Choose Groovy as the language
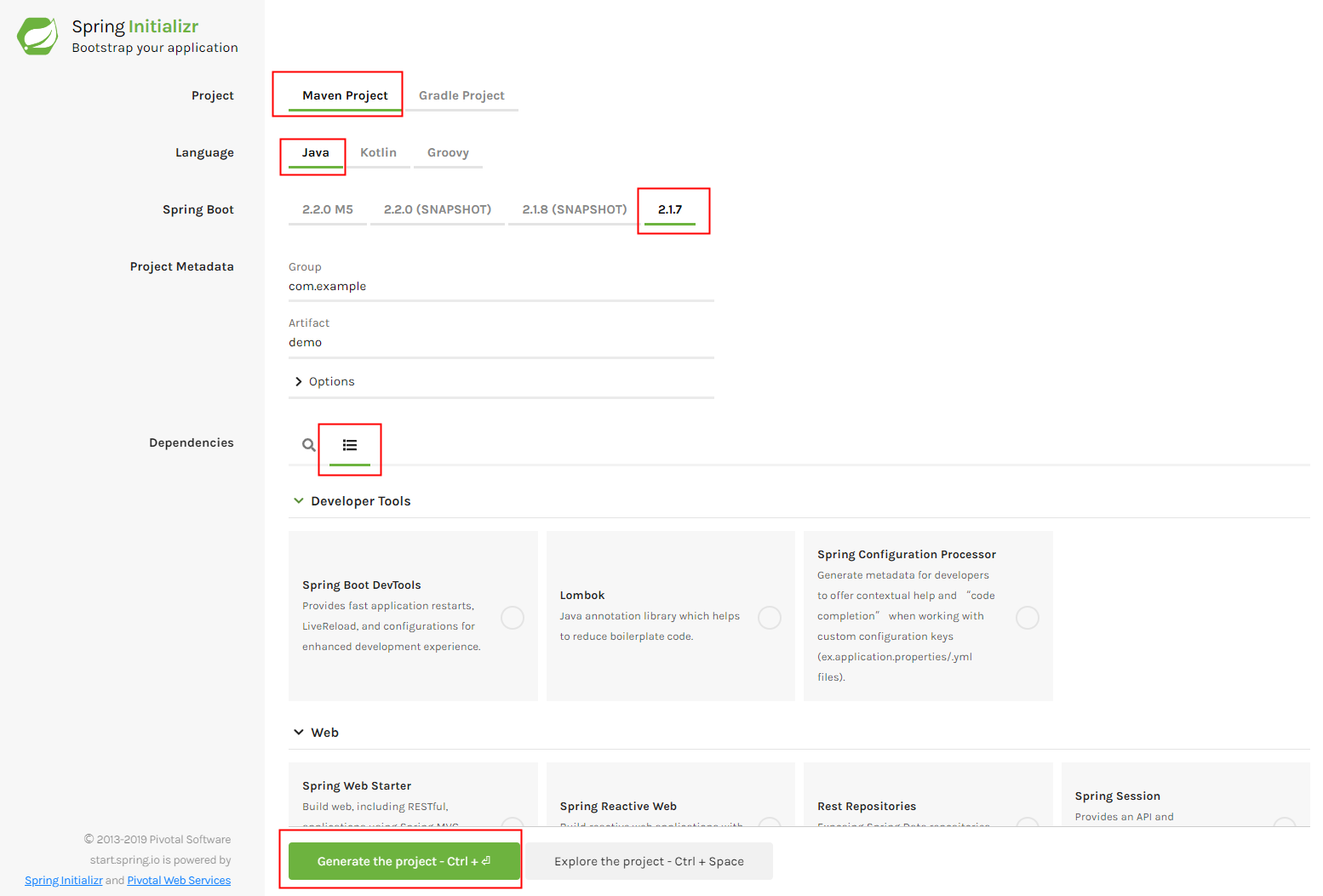The image size is (1323, 896). (x=448, y=152)
